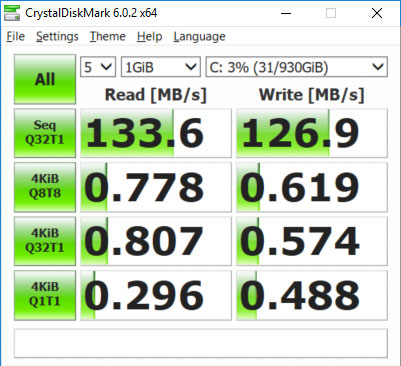Expand the C: drive selection dropdown

coord(297,67)
